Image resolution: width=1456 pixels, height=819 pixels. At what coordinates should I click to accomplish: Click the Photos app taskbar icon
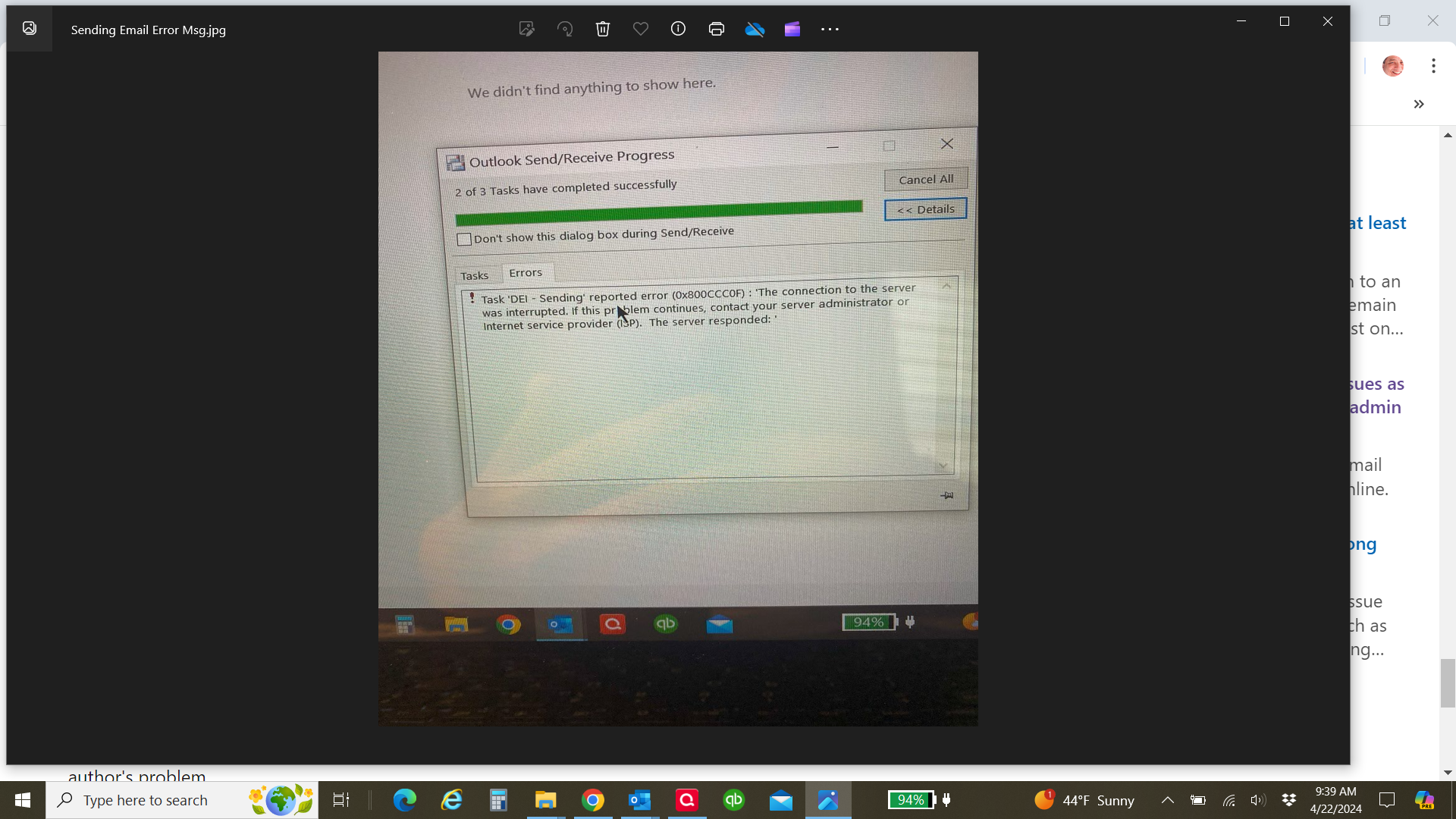[828, 800]
